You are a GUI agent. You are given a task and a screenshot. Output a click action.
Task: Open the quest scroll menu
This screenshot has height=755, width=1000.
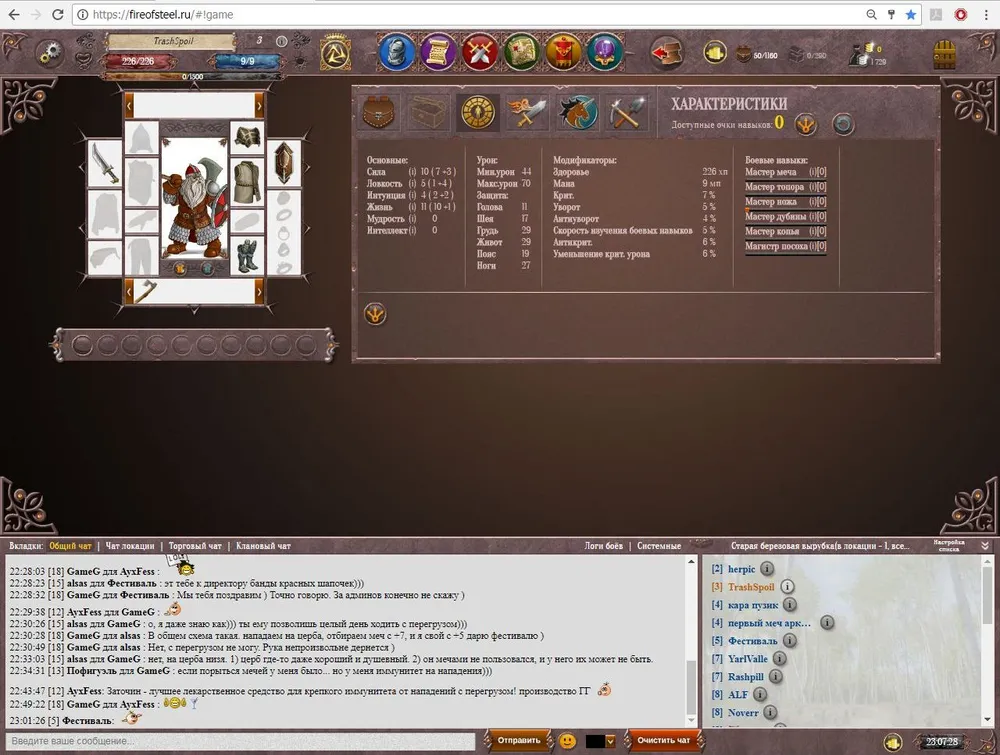[438, 52]
